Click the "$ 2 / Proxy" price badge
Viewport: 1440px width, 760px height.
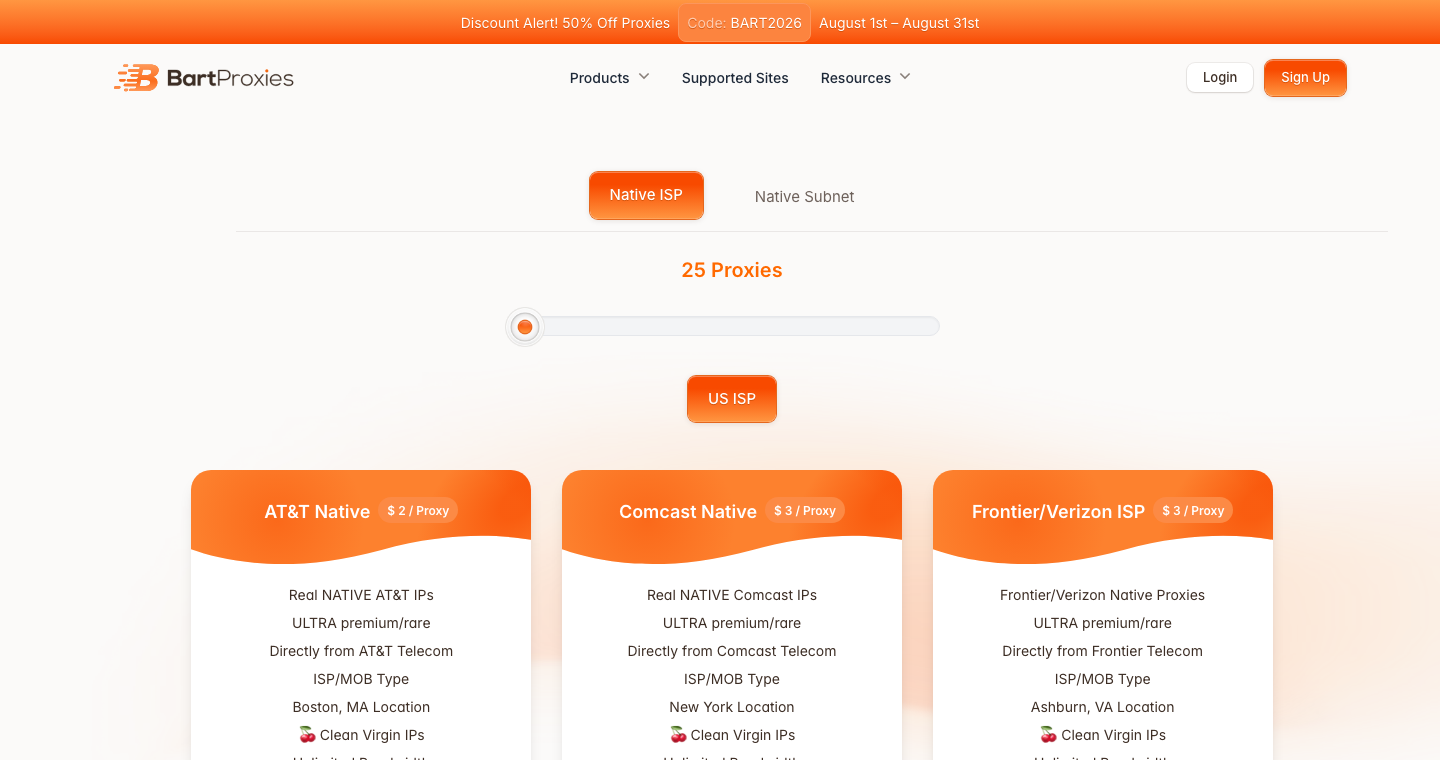418,511
